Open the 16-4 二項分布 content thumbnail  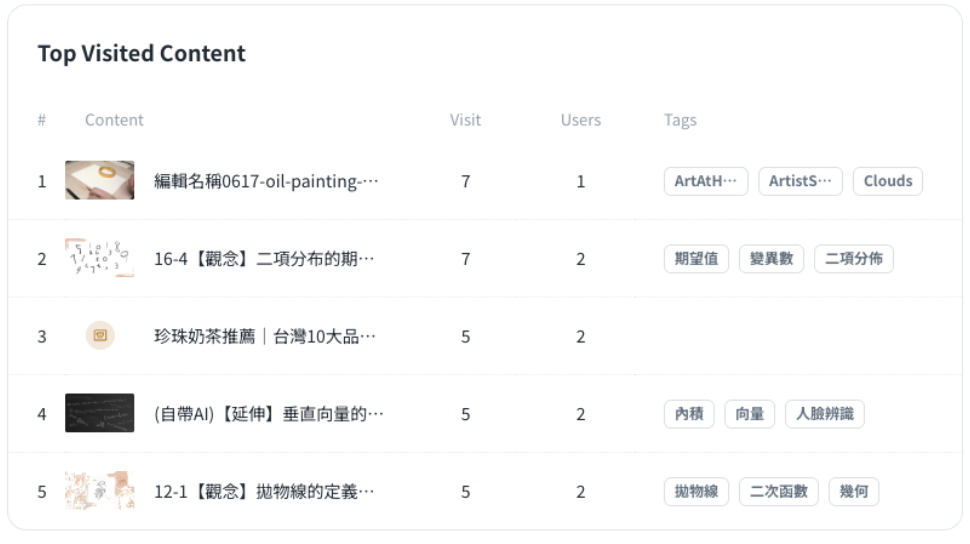tap(99, 258)
